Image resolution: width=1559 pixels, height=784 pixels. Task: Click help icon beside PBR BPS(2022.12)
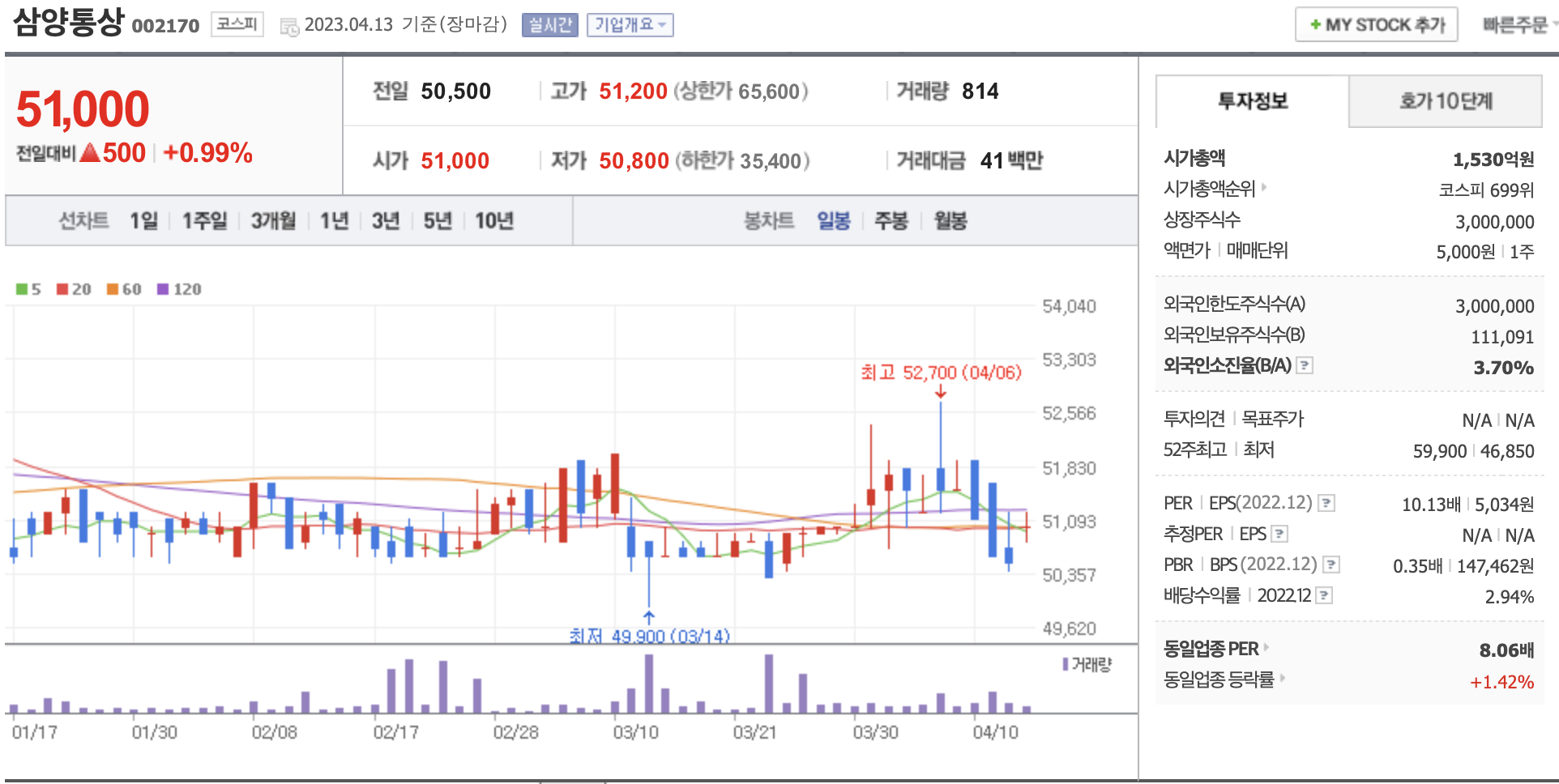1331,565
